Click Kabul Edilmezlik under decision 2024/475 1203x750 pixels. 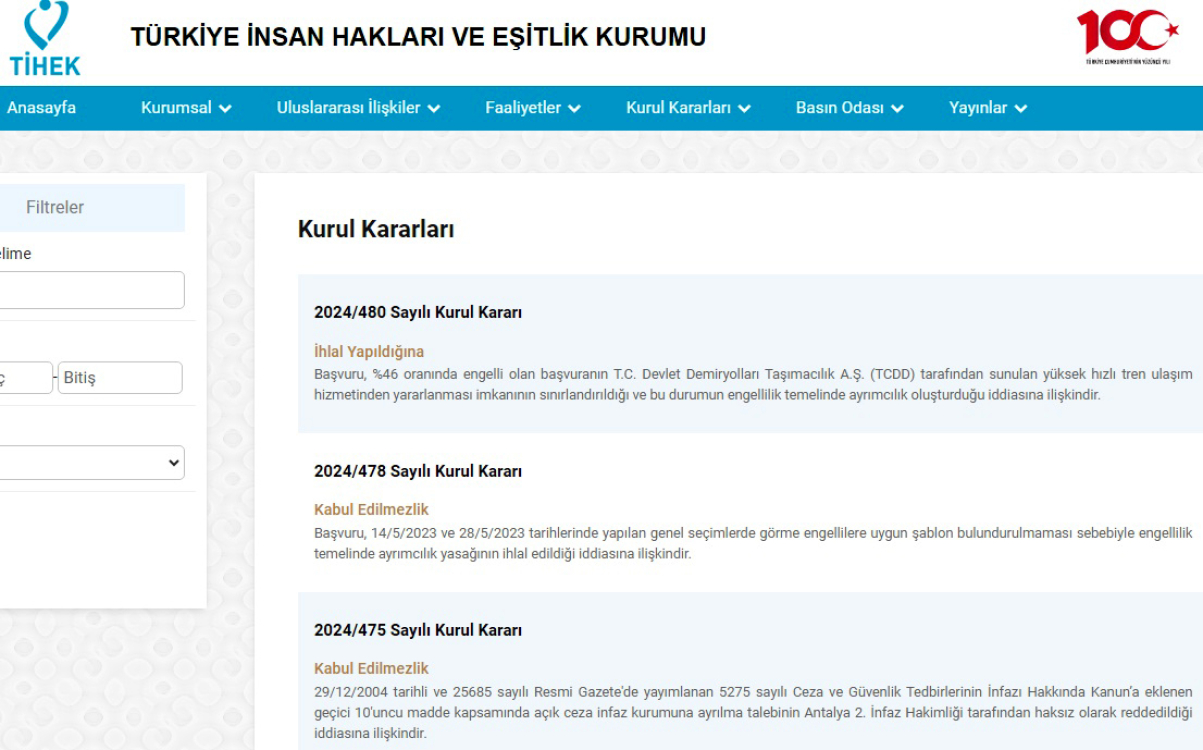(371, 668)
